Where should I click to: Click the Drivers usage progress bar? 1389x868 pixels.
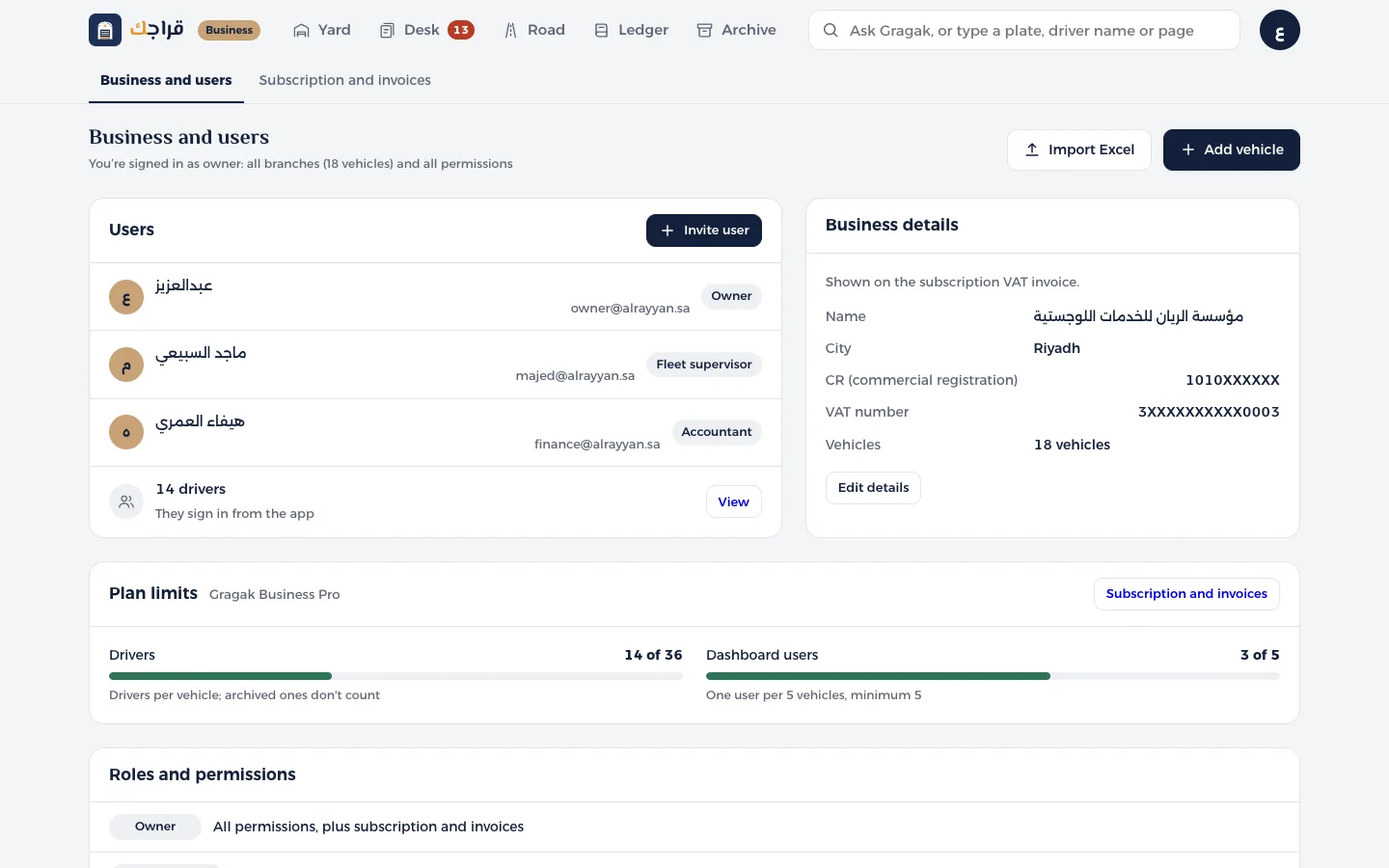click(395, 676)
